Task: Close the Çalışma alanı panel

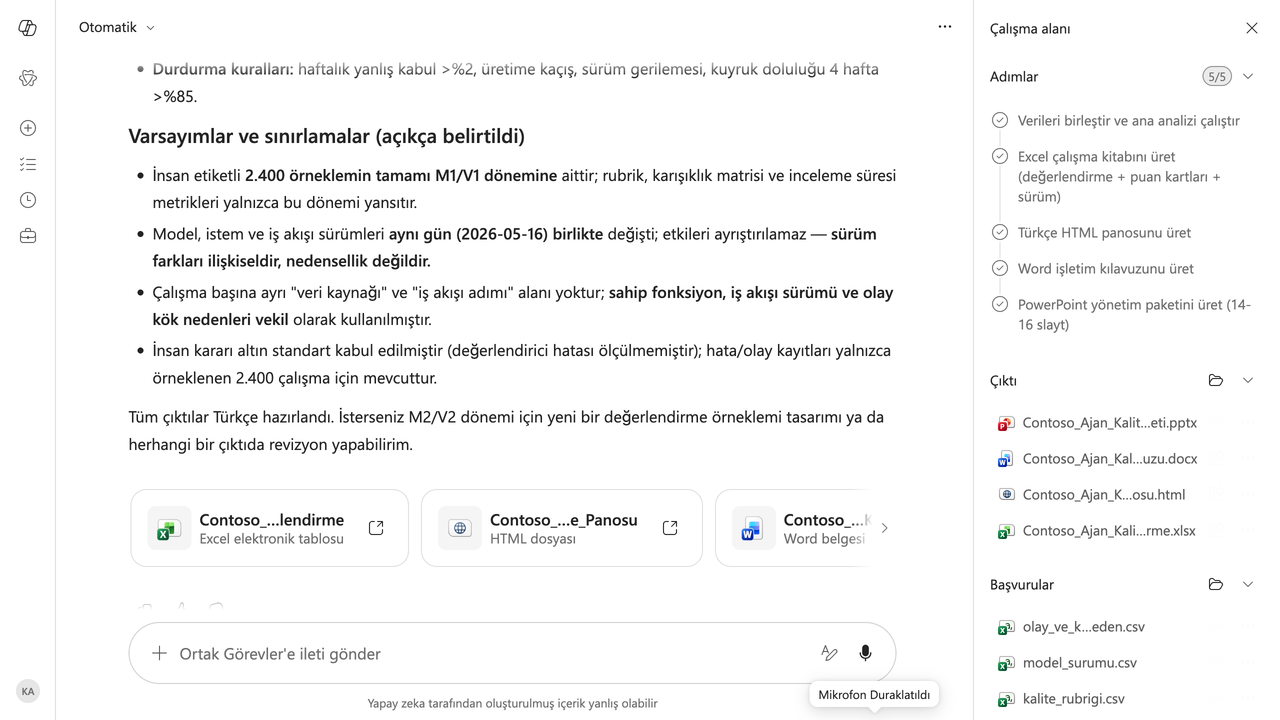Action: (1251, 28)
